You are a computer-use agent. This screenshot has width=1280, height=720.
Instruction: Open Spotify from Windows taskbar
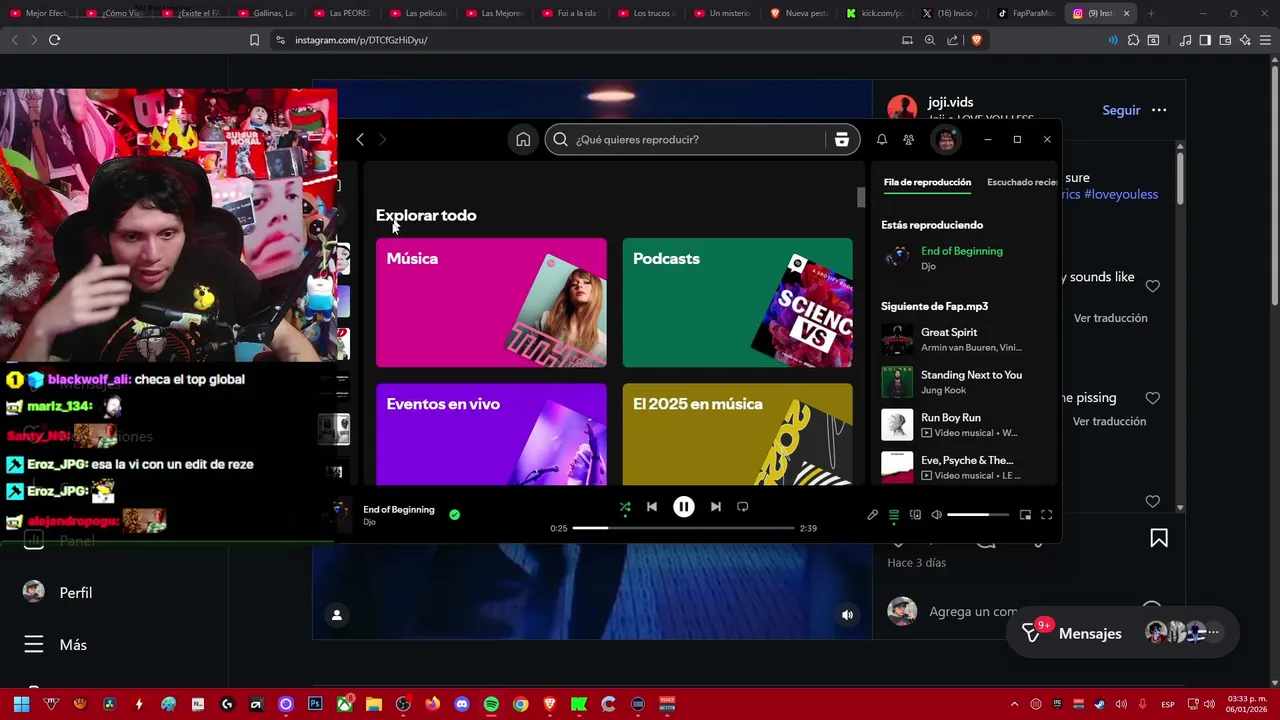[491, 704]
